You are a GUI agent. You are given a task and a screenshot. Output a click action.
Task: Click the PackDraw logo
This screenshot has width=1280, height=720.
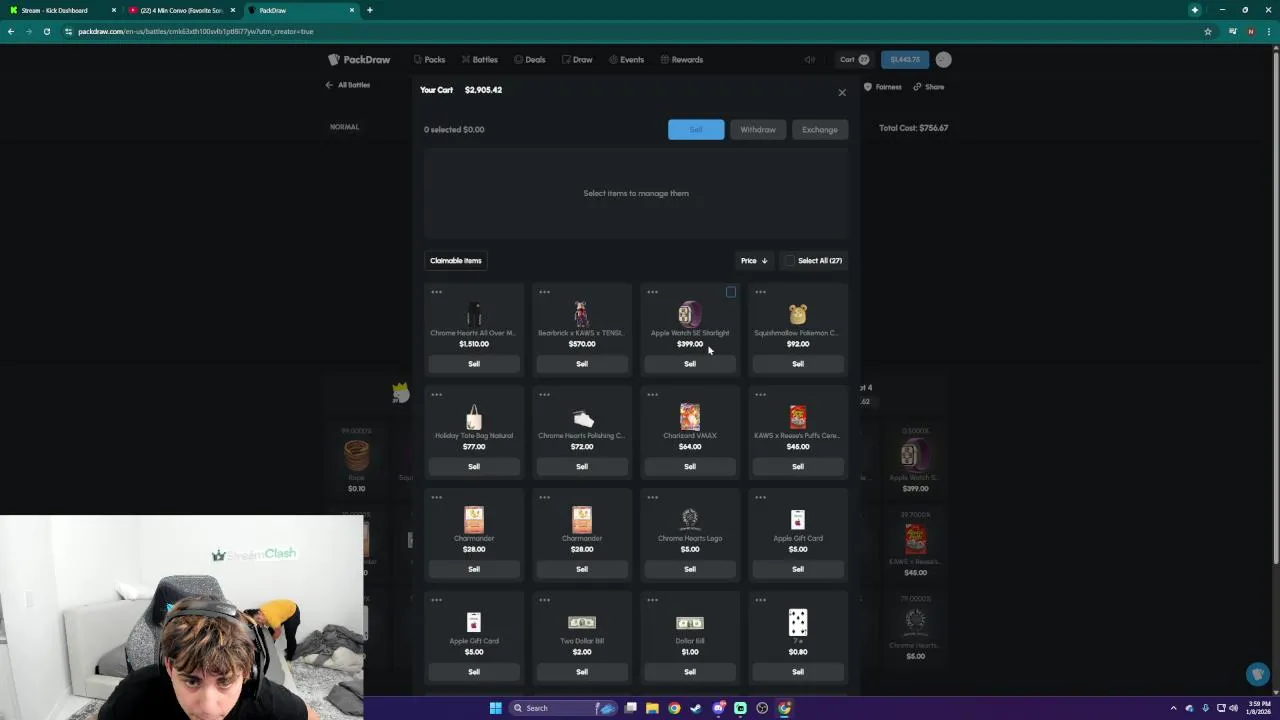(x=359, y=60)
